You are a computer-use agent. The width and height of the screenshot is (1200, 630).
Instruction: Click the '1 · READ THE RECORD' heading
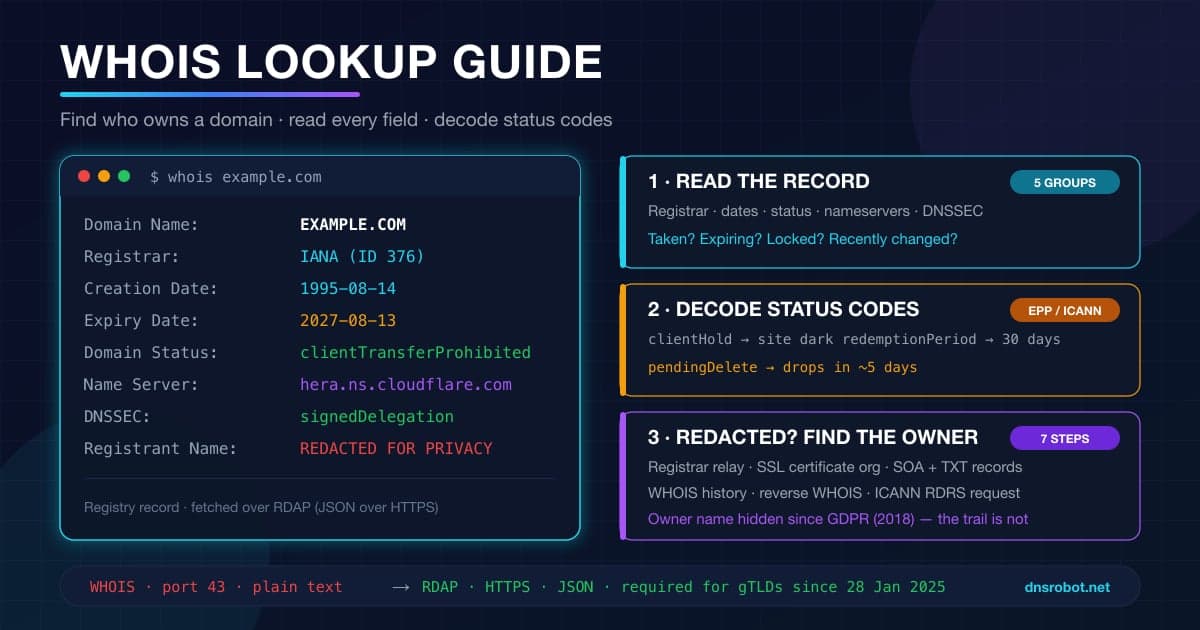(x=759, y=182)
